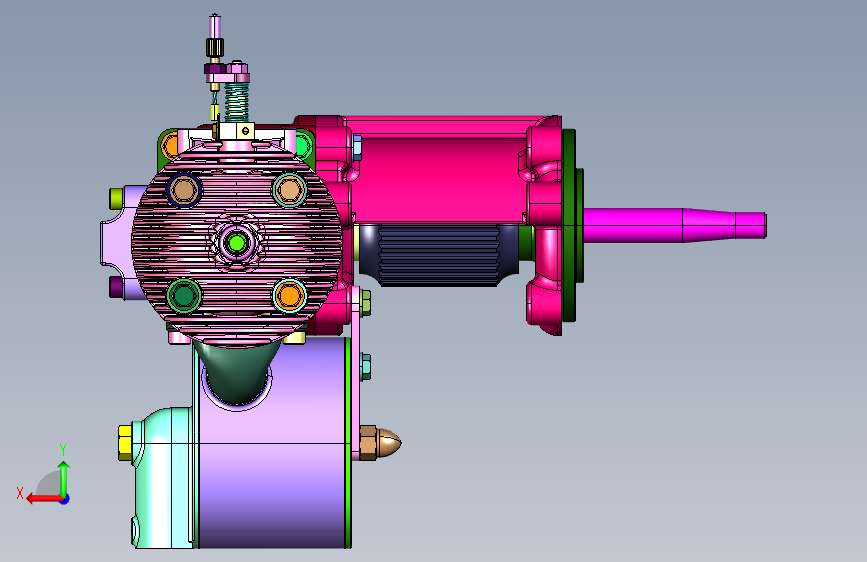Select the tapered magenta output shaft
The image size is (867, 562).
675,225
